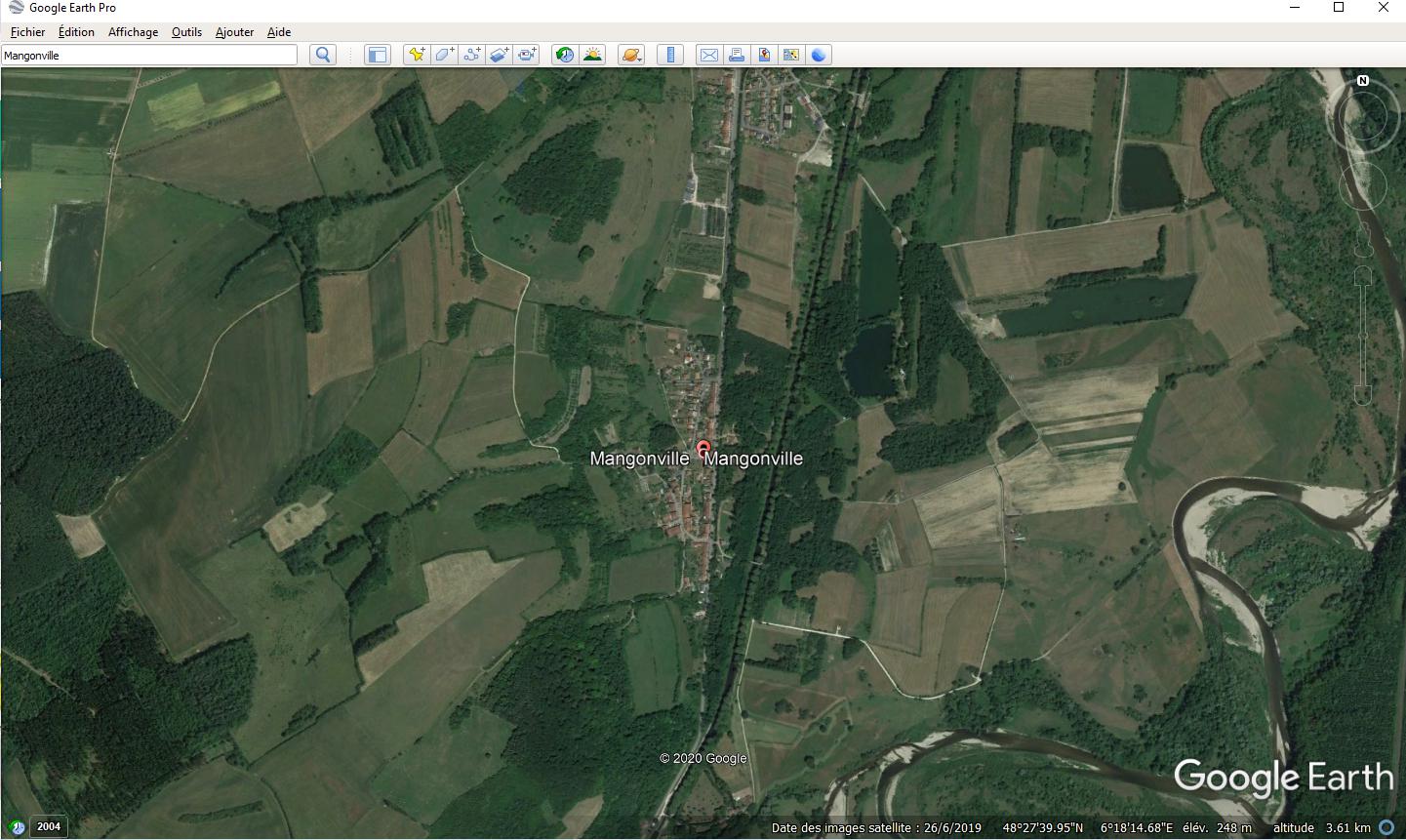The image size is (1406, 840).
Task: Click the street view pegman icon
Action: tap(1362, 238)
